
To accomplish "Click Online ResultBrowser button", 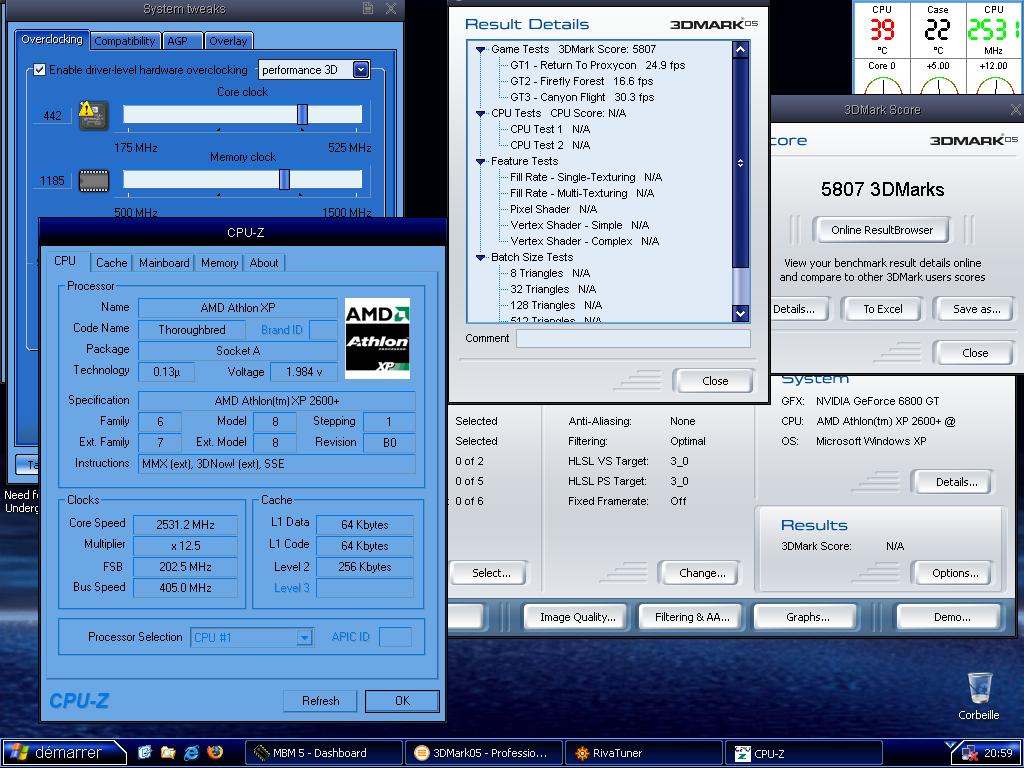I will point(882,230).
